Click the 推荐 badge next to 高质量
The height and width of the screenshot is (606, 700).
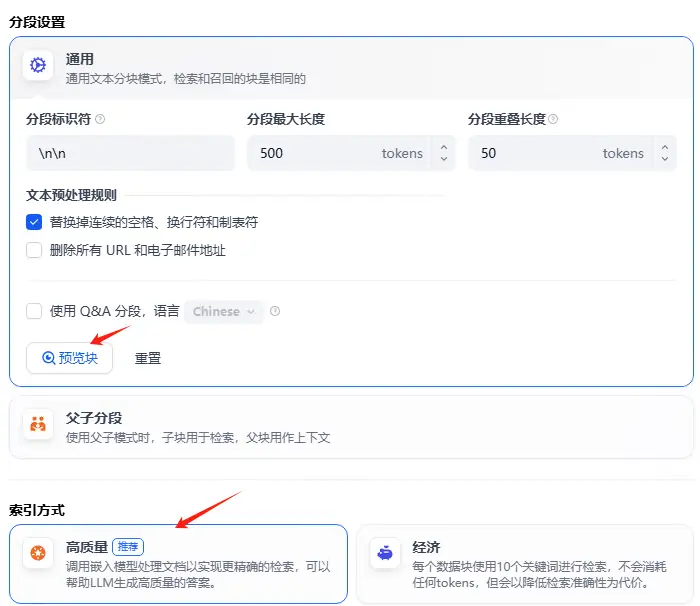pos(128,547)
